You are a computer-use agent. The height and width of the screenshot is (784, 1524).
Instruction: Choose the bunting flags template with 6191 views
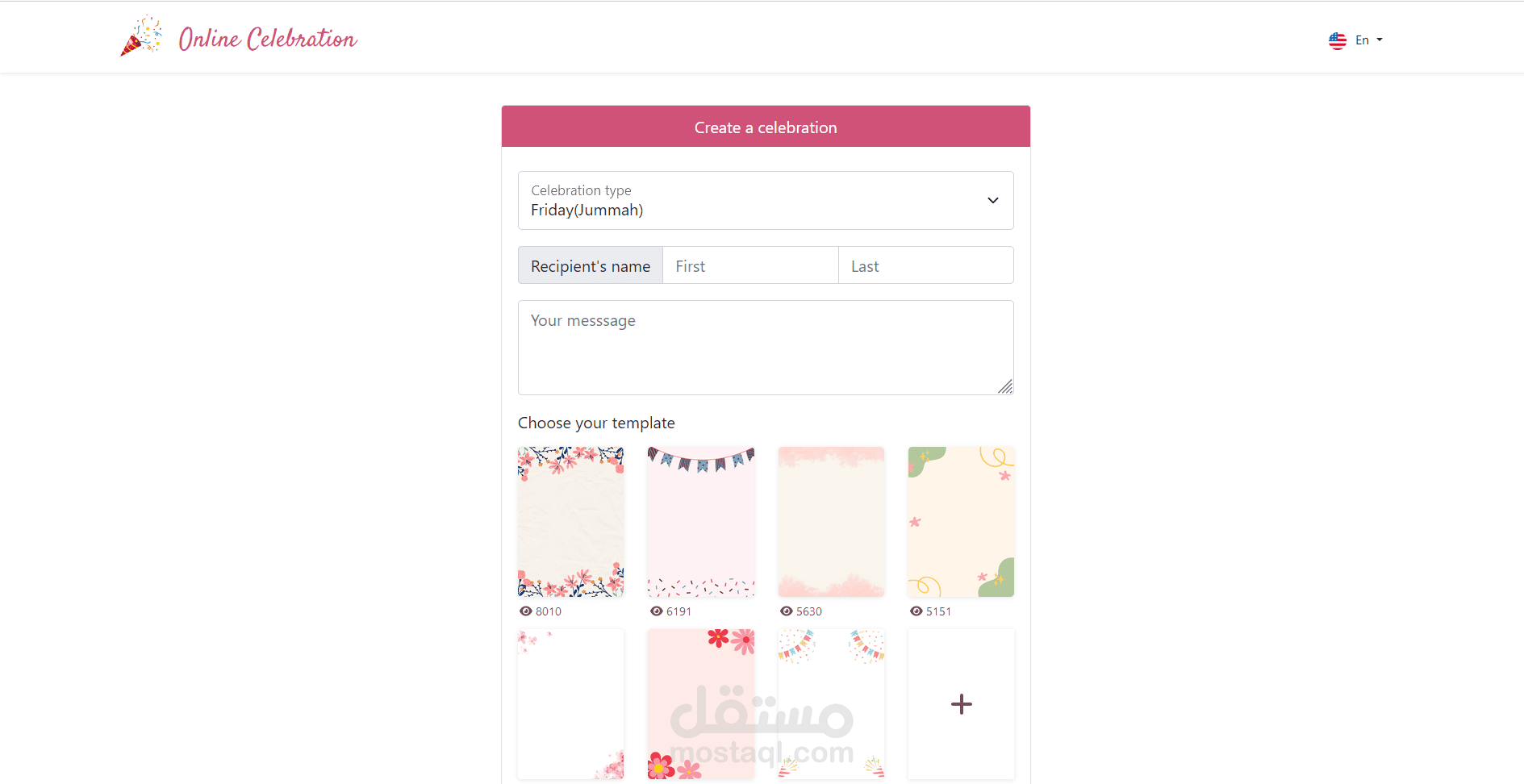click(701, 522)
